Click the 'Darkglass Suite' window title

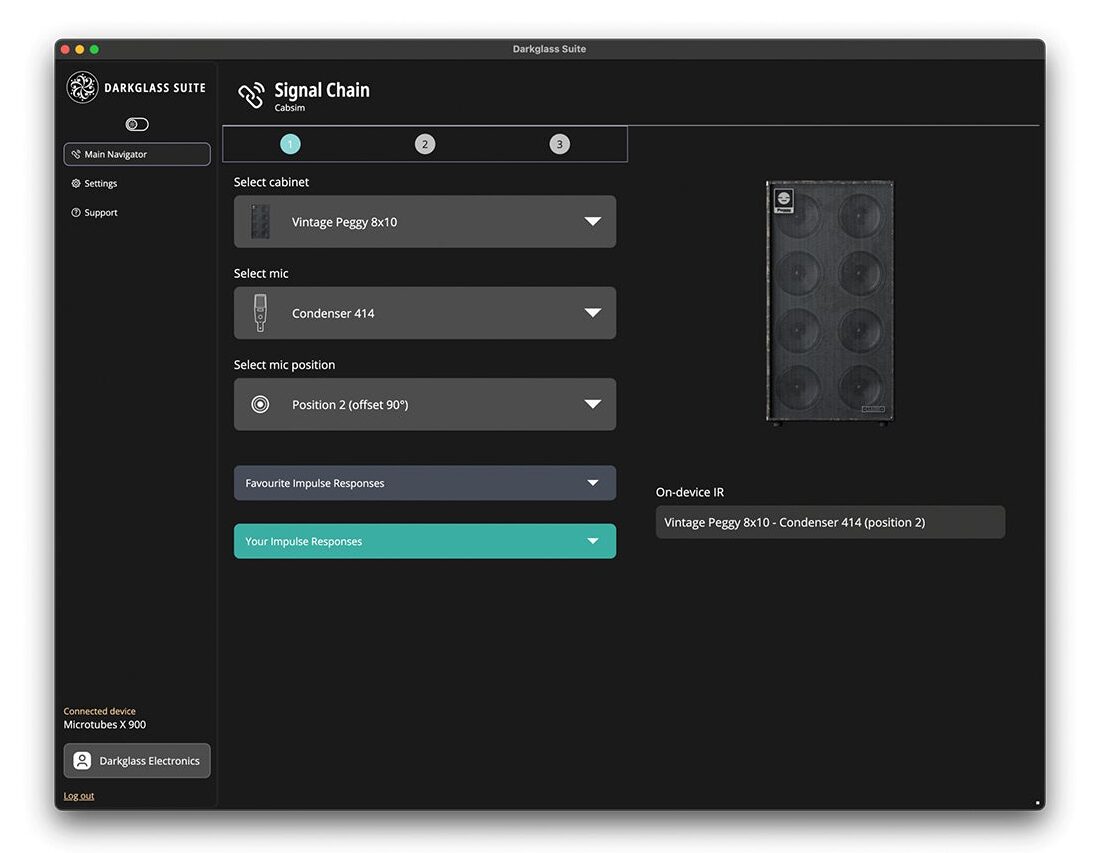pos(549,49)
